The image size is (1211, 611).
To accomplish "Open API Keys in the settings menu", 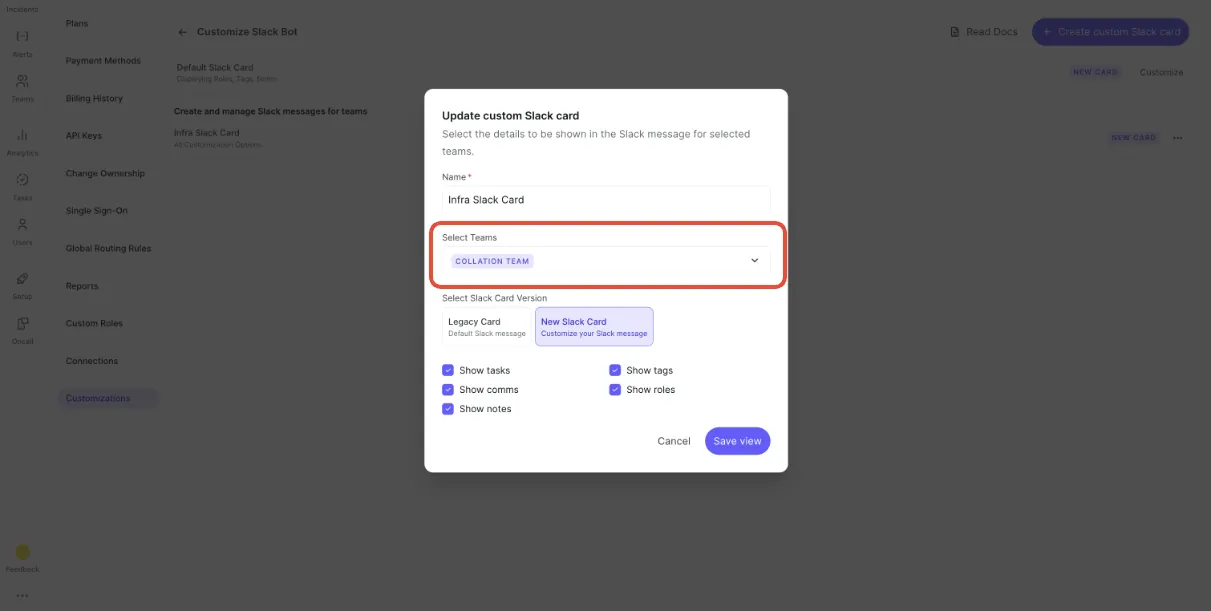I will tap(84, 136).
